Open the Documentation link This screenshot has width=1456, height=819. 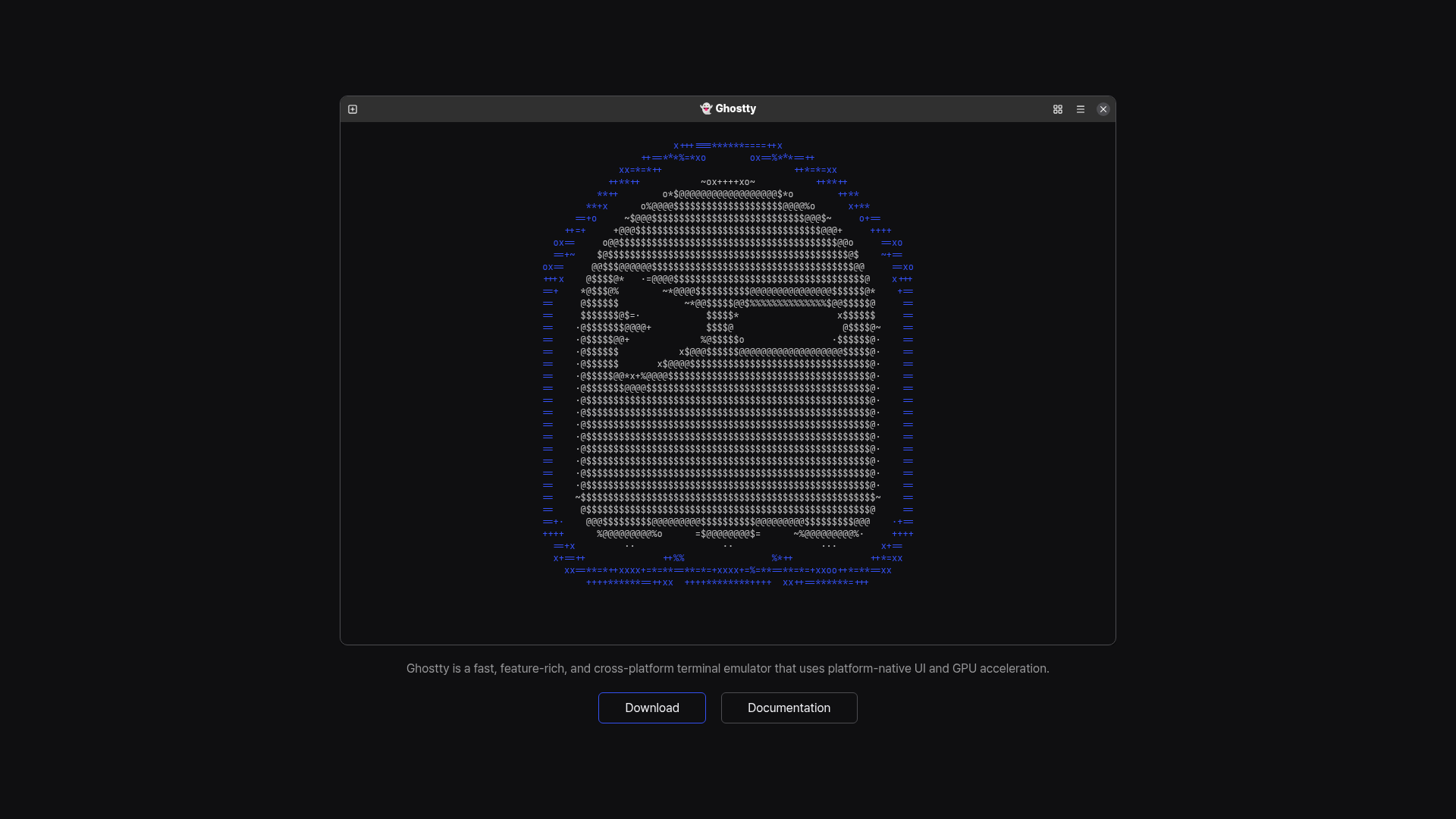789,708
